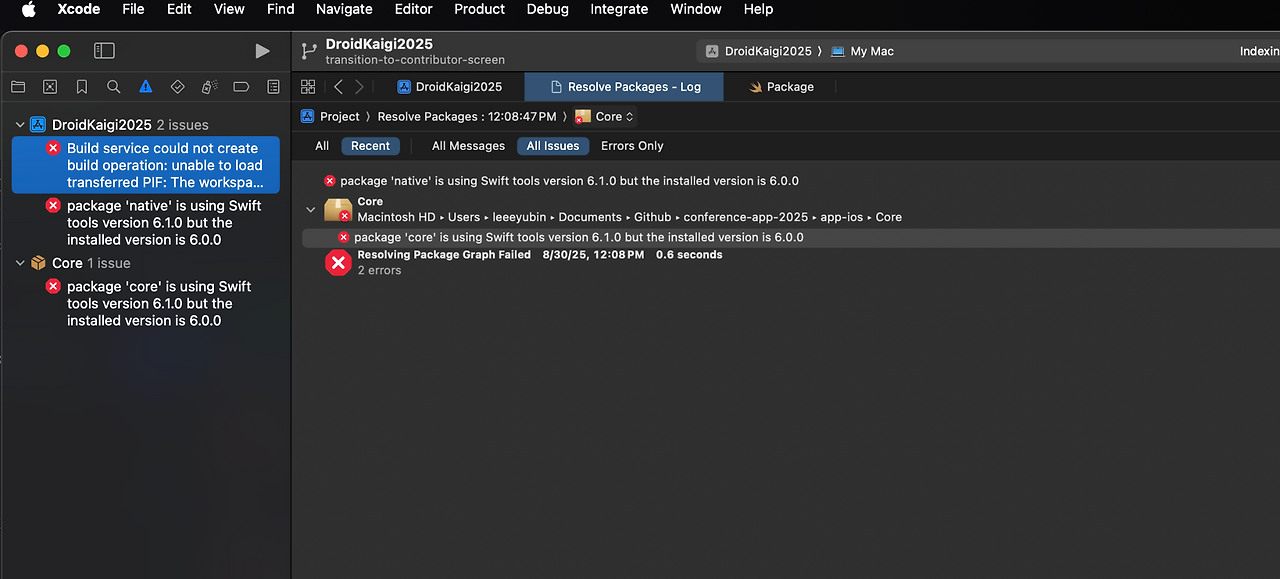
Task: Click the package 'core' error row in log
Action: 791,237
